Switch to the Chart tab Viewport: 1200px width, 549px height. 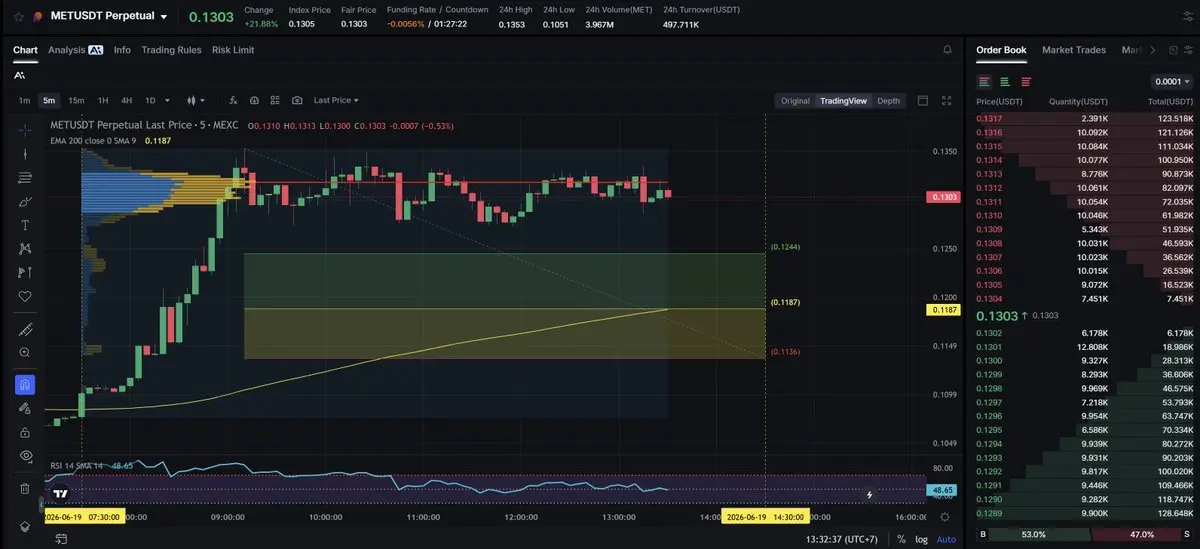[x=25, y=49]
